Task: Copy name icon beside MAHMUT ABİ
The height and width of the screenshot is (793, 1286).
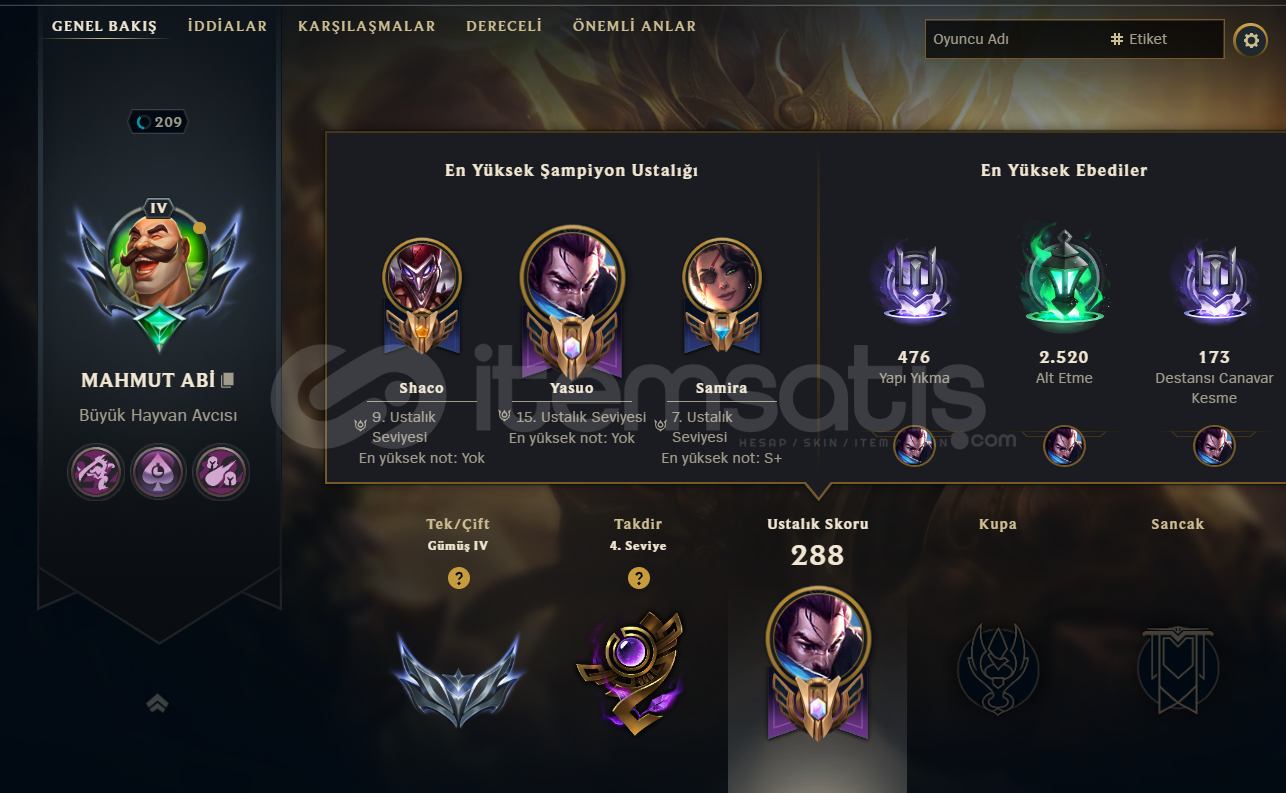Action: [x=228, y=380]
